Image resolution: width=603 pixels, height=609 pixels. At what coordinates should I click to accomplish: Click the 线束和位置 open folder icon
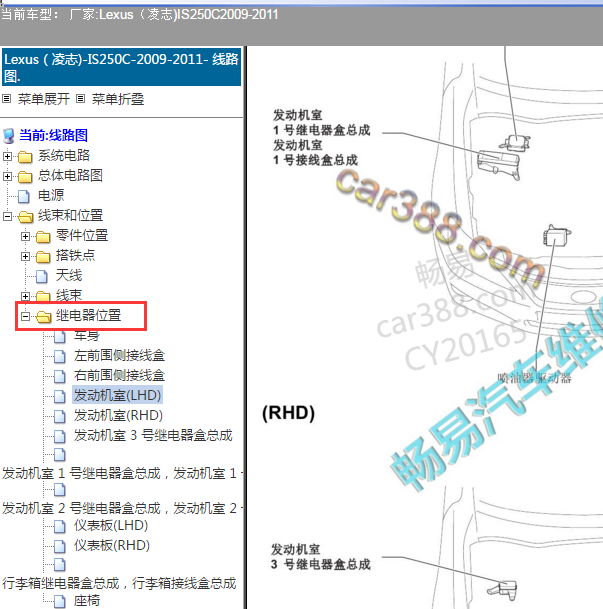26,217
